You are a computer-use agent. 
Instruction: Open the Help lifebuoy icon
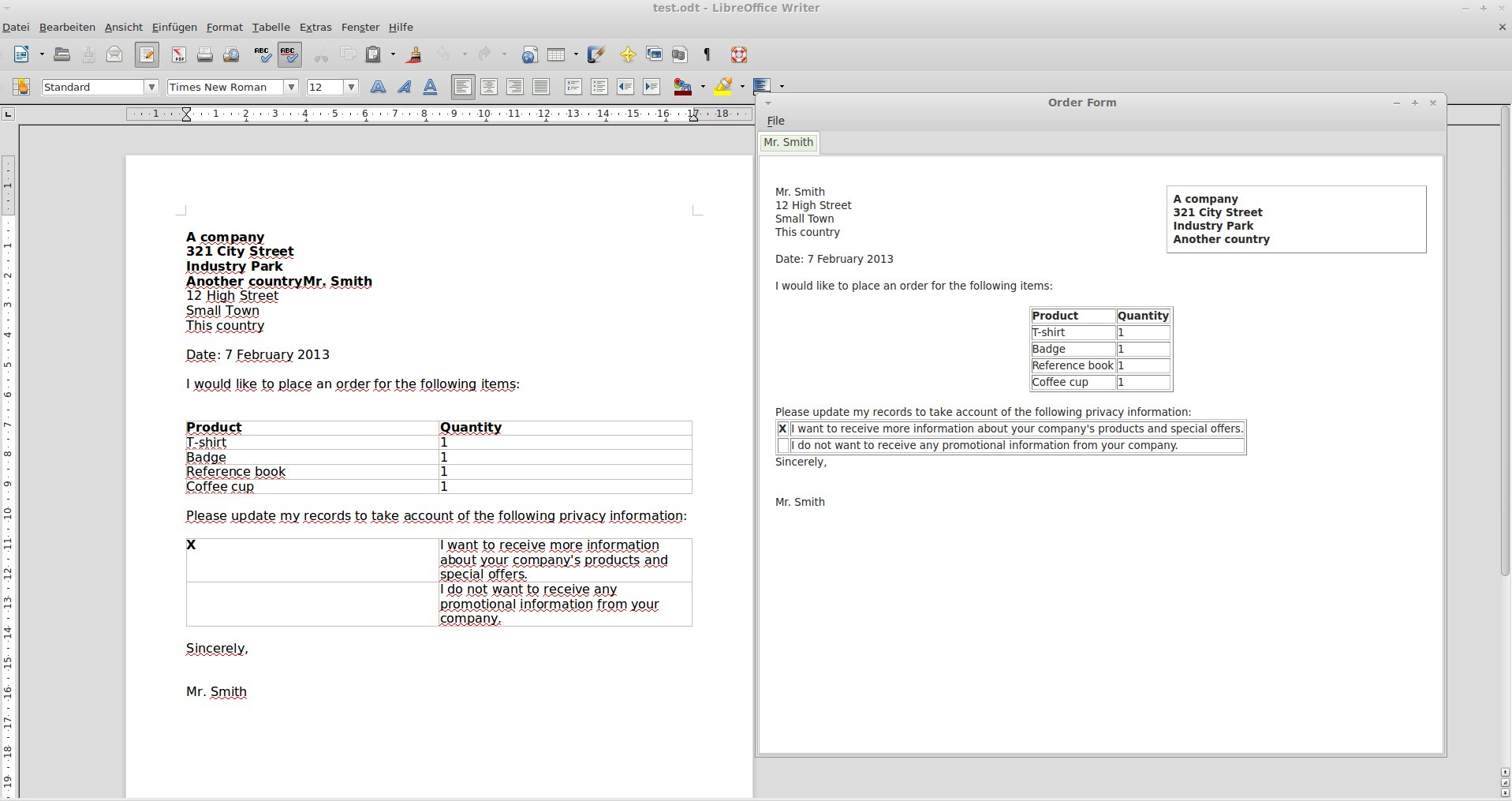point(738,54)
